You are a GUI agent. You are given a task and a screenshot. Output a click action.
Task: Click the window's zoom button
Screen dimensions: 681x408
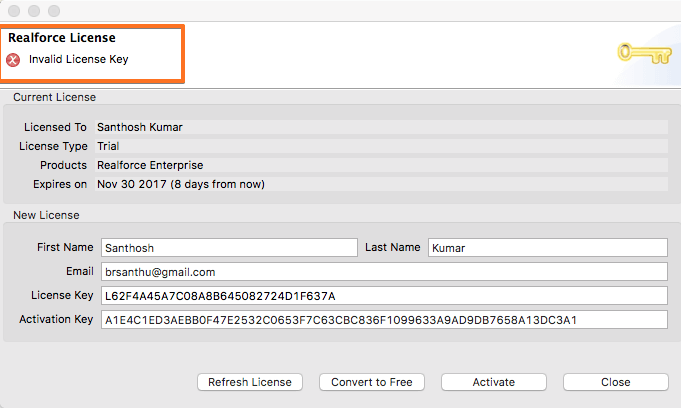pyautogui.click(x=54, y=10)
